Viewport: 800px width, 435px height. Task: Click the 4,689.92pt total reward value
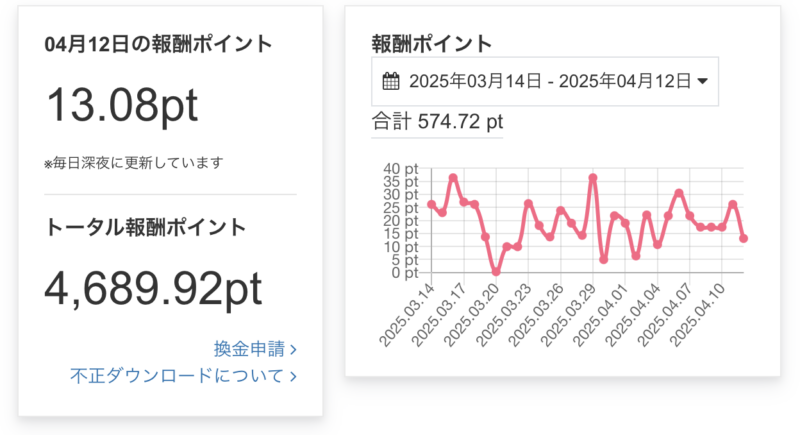click(x=153, y=289)
